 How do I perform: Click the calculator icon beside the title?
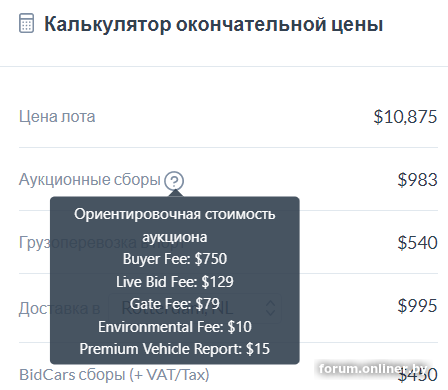(x=26, y=23)
